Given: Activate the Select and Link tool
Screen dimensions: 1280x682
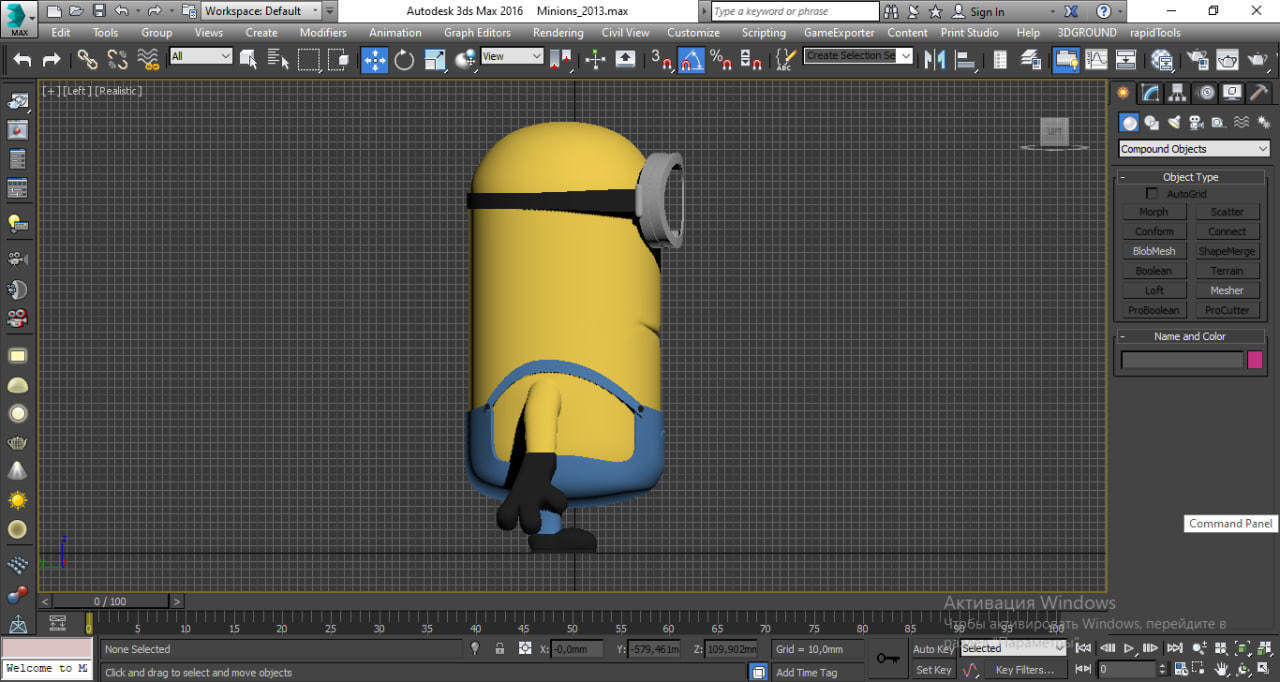Looking at the screenshot, I should point(88,60).
